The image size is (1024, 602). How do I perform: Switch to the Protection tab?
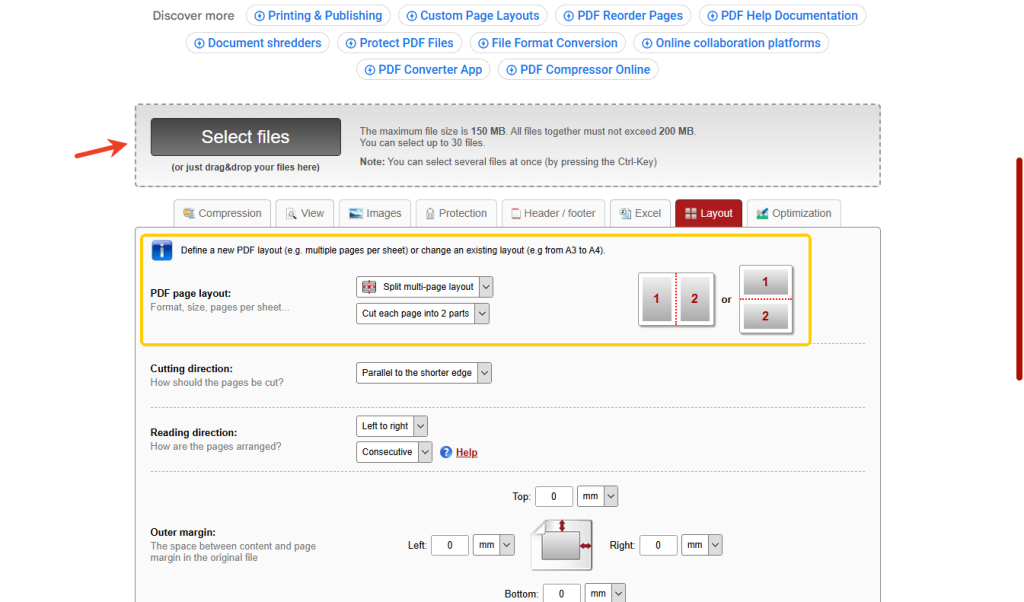[456, 213]
